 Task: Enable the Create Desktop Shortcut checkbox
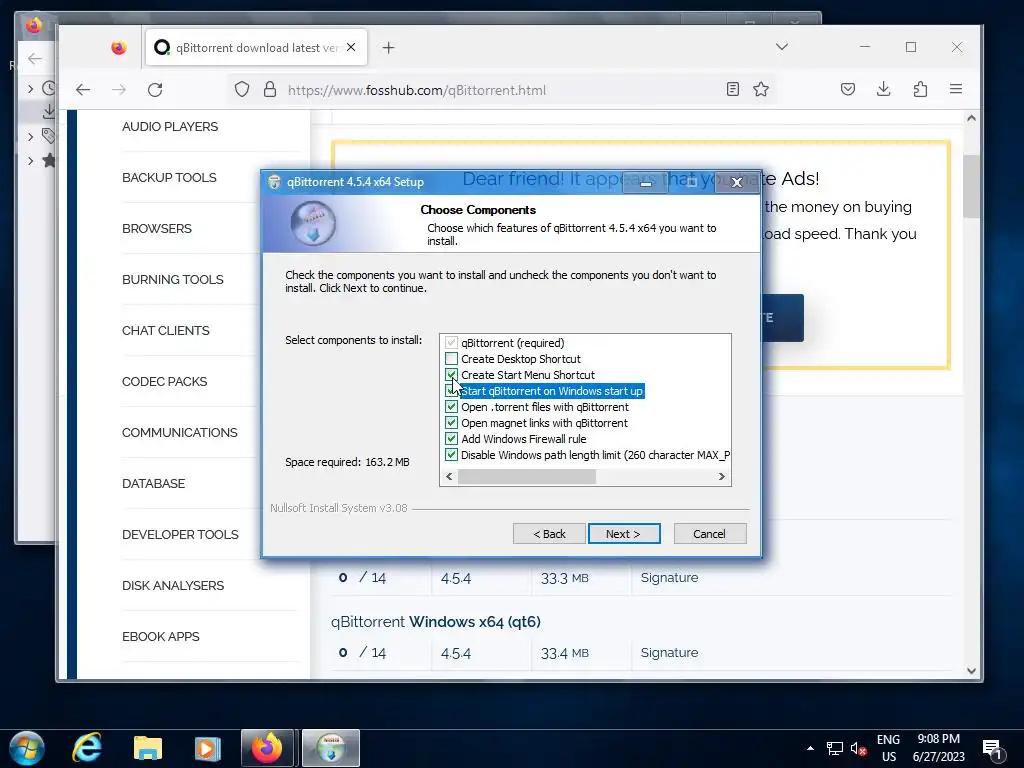click(x=451, y=359)
